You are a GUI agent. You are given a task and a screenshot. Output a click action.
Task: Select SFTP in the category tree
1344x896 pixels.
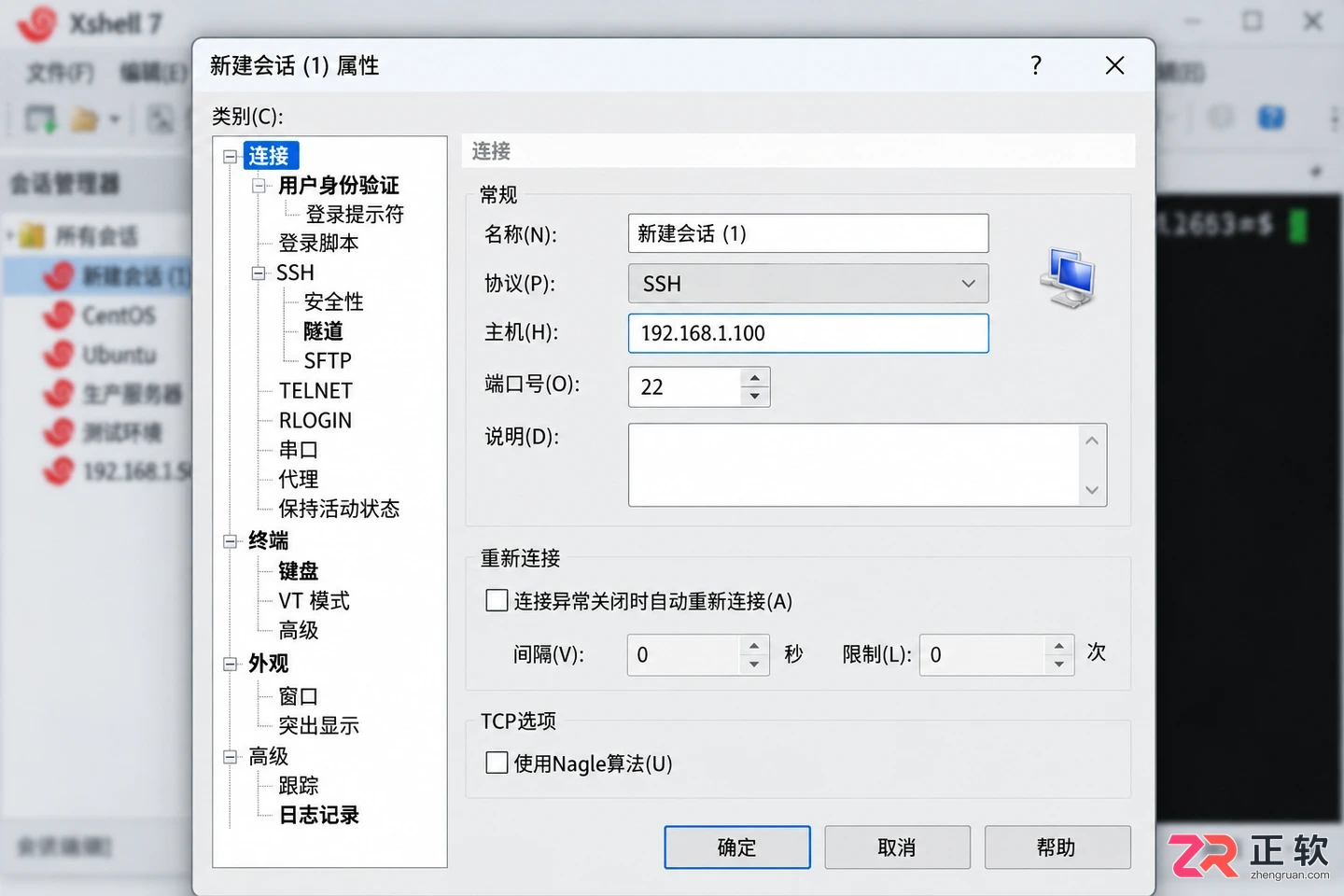[328, 360]
